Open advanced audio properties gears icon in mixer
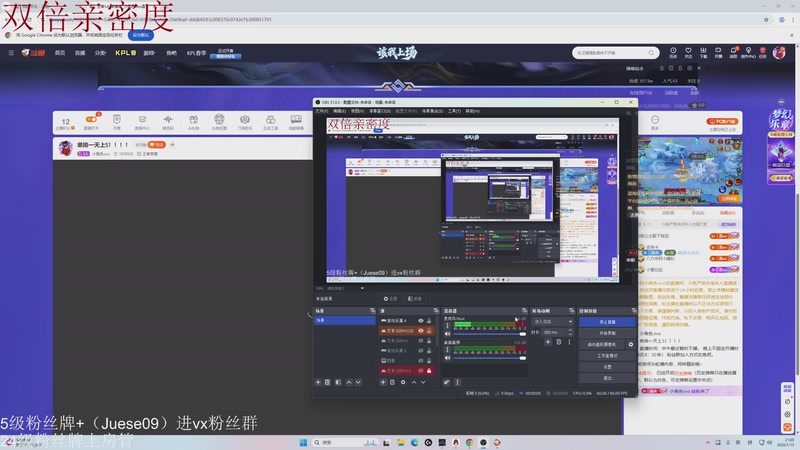800x450 pixels. point(446,382)
